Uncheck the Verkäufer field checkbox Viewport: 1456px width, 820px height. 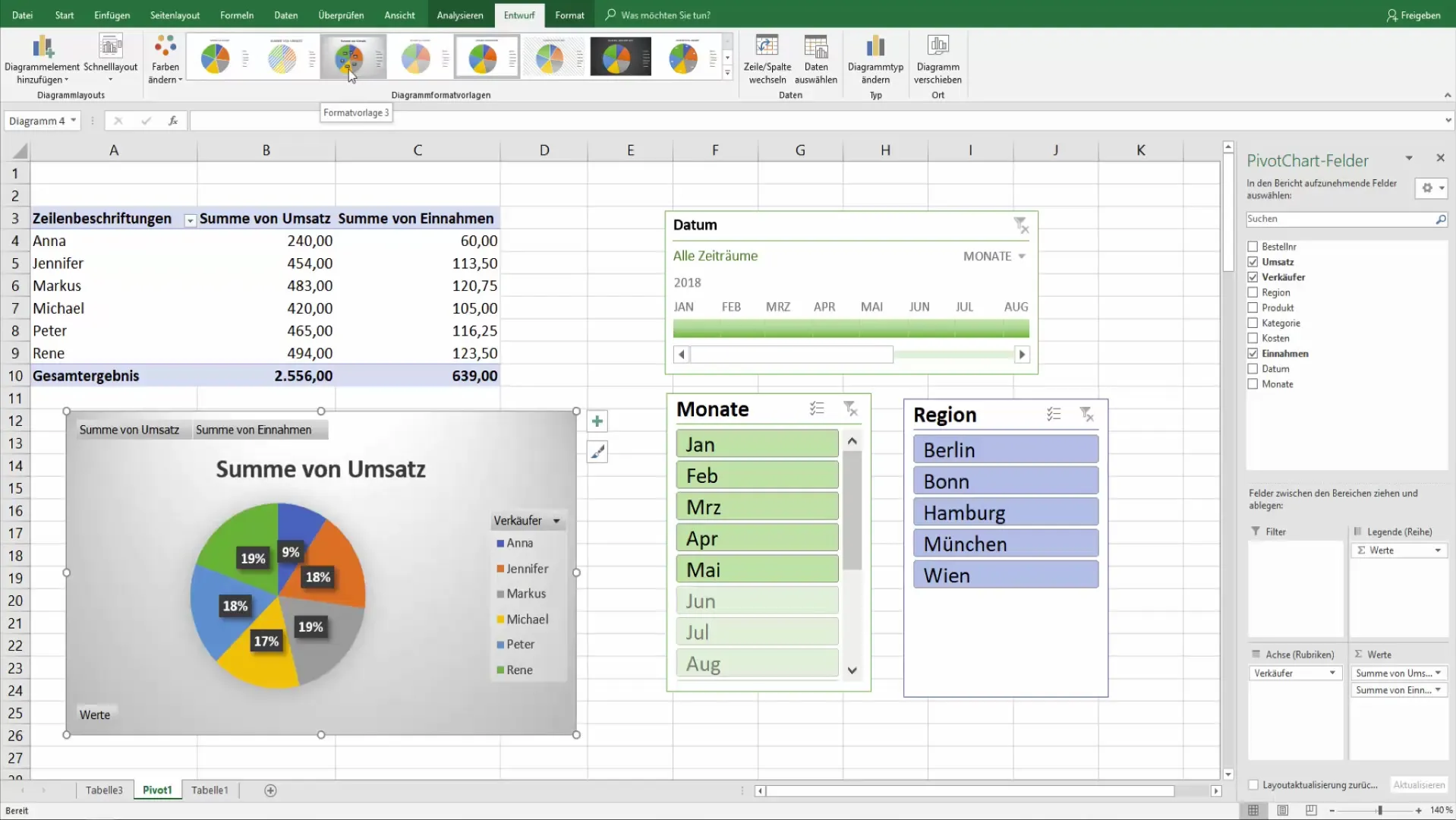click(x=1253, y=277)
